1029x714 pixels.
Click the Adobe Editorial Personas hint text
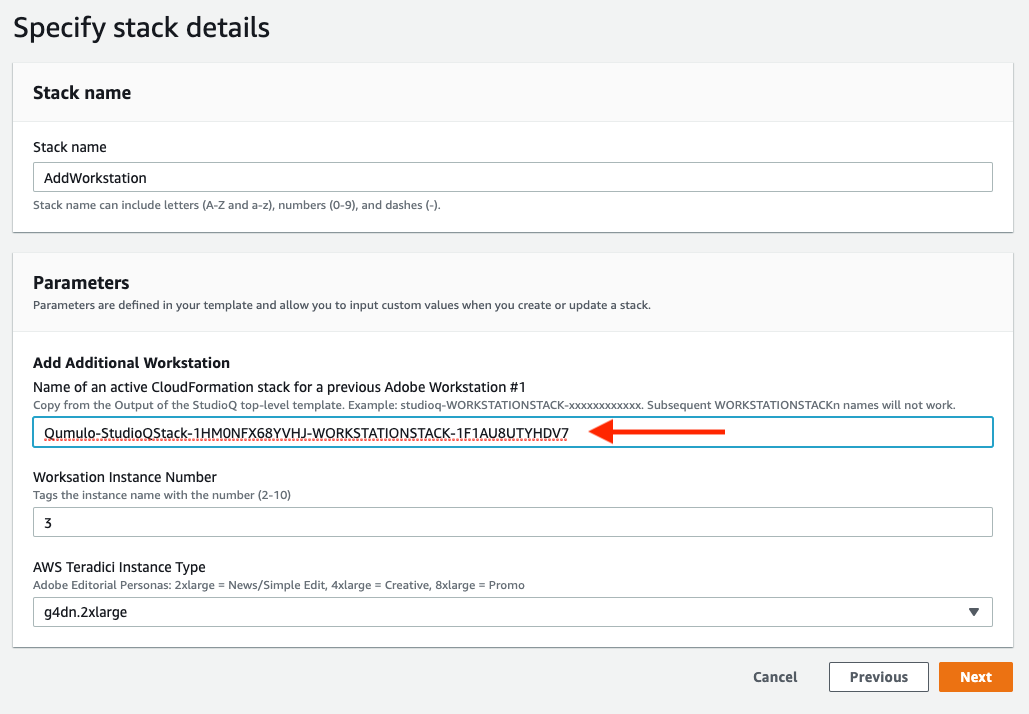279,585
